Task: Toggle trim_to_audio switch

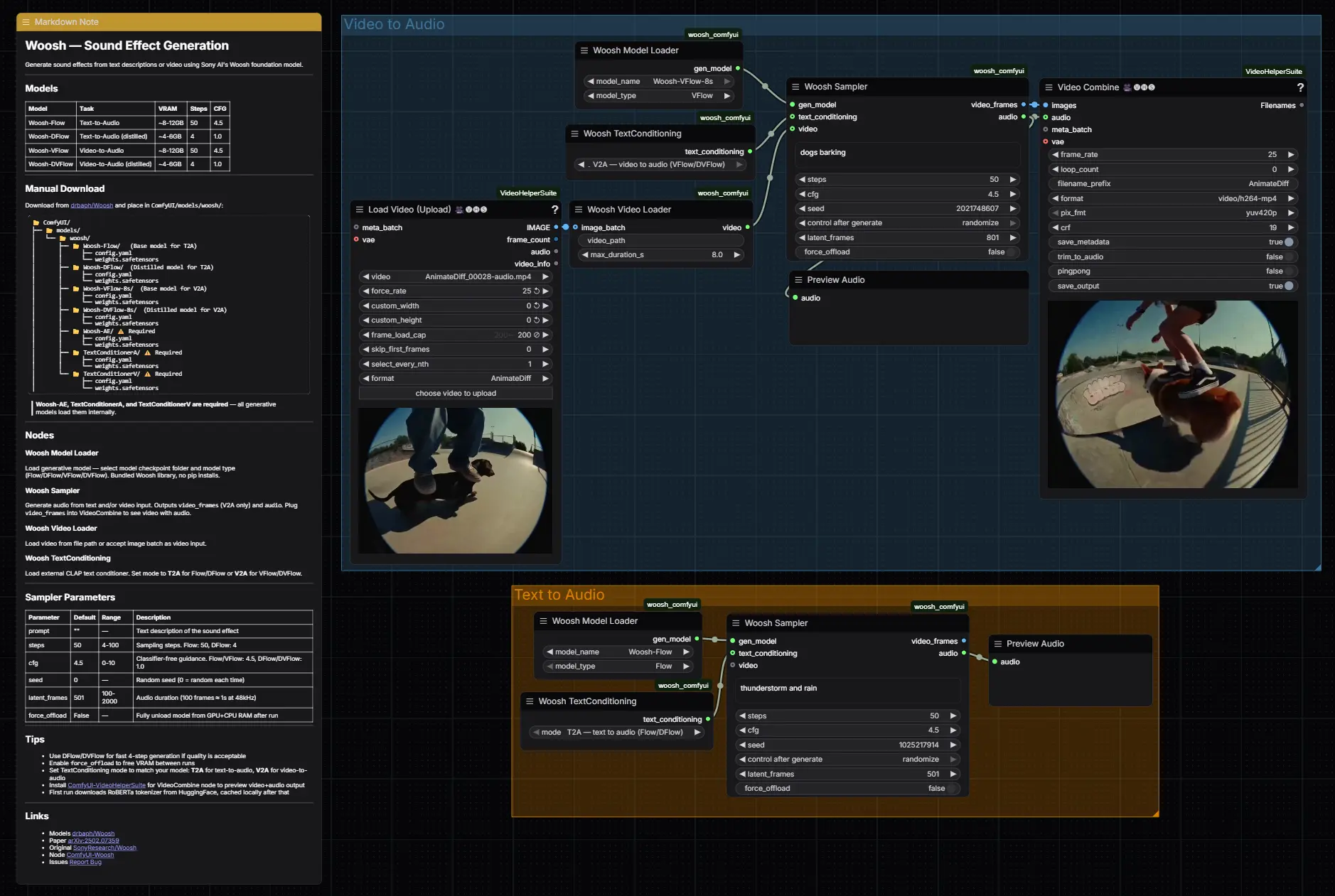Action: 1289,257
